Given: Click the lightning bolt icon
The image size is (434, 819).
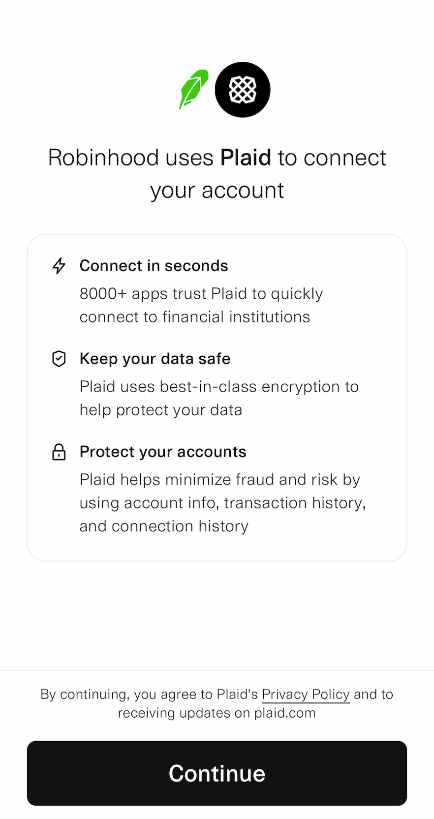Looking at the screenshot, I should point(59,266).
